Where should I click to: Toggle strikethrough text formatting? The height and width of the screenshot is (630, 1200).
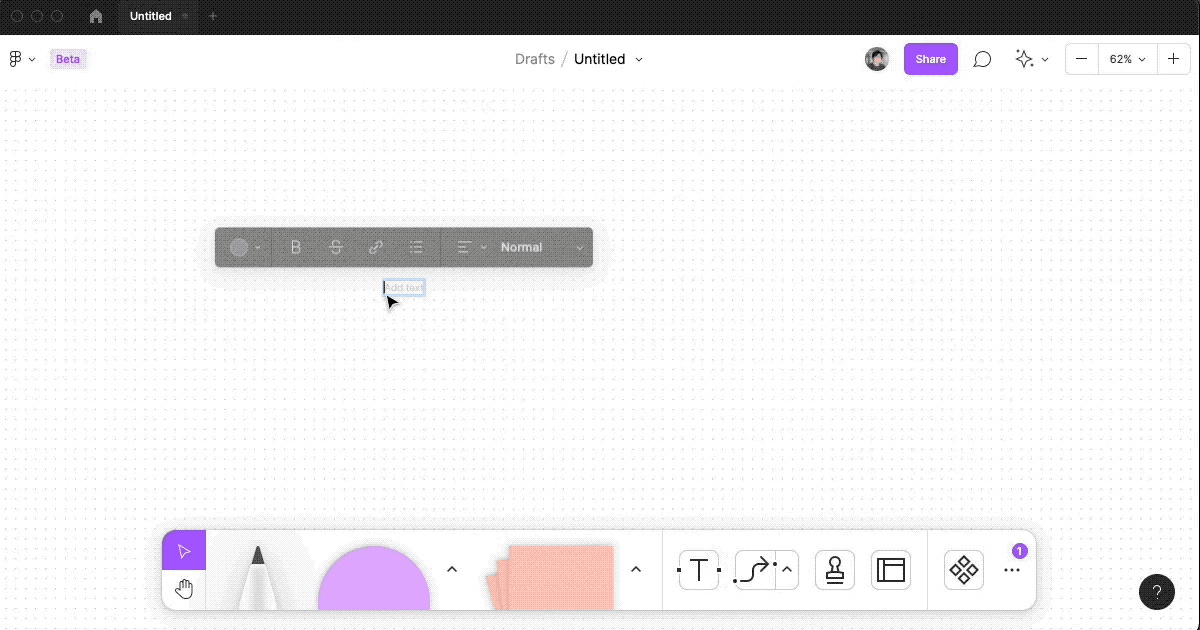tap(336, 247)
